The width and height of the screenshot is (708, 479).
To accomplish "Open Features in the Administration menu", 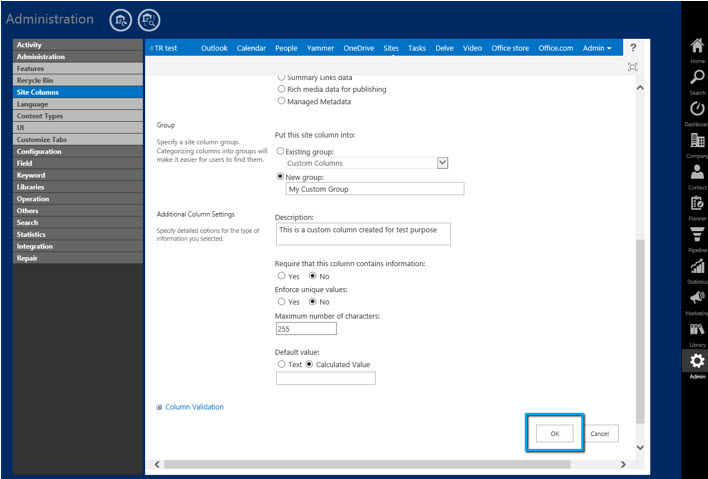I will click(78, 68).
